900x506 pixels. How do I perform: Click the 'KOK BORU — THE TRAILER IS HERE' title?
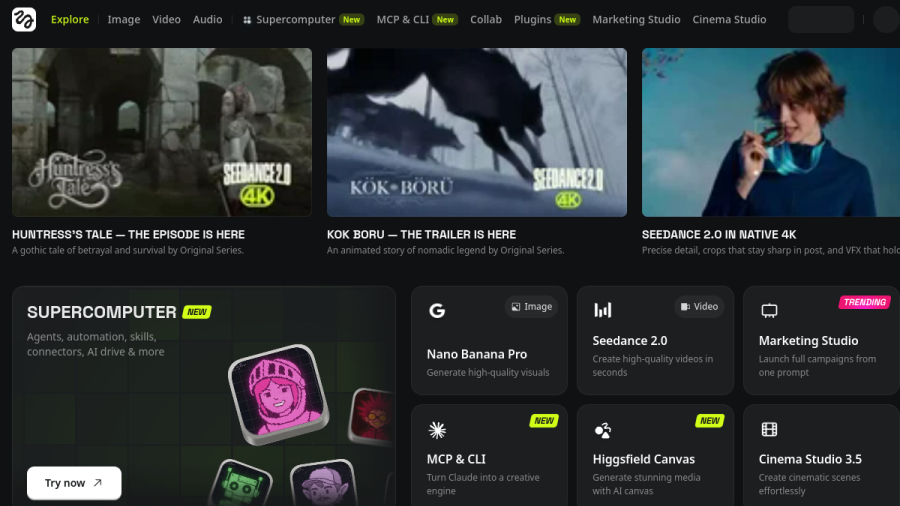421,234
